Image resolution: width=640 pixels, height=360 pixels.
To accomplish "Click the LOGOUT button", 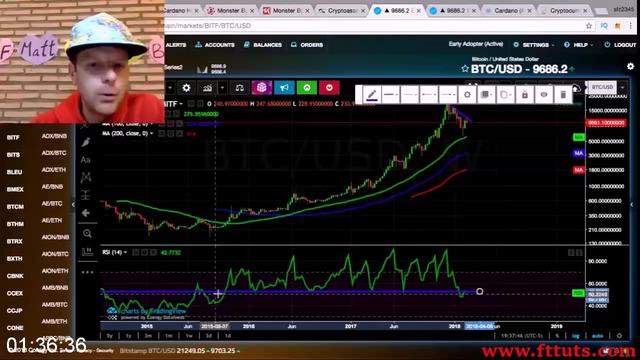I will point(621,45).
